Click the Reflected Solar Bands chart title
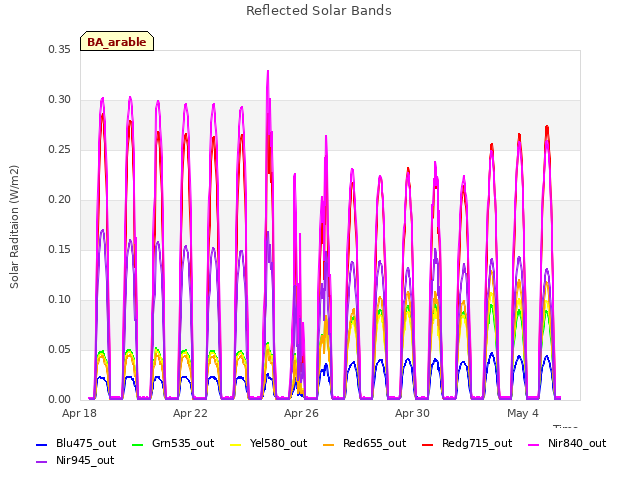The image size is (640, 480). 319,11
